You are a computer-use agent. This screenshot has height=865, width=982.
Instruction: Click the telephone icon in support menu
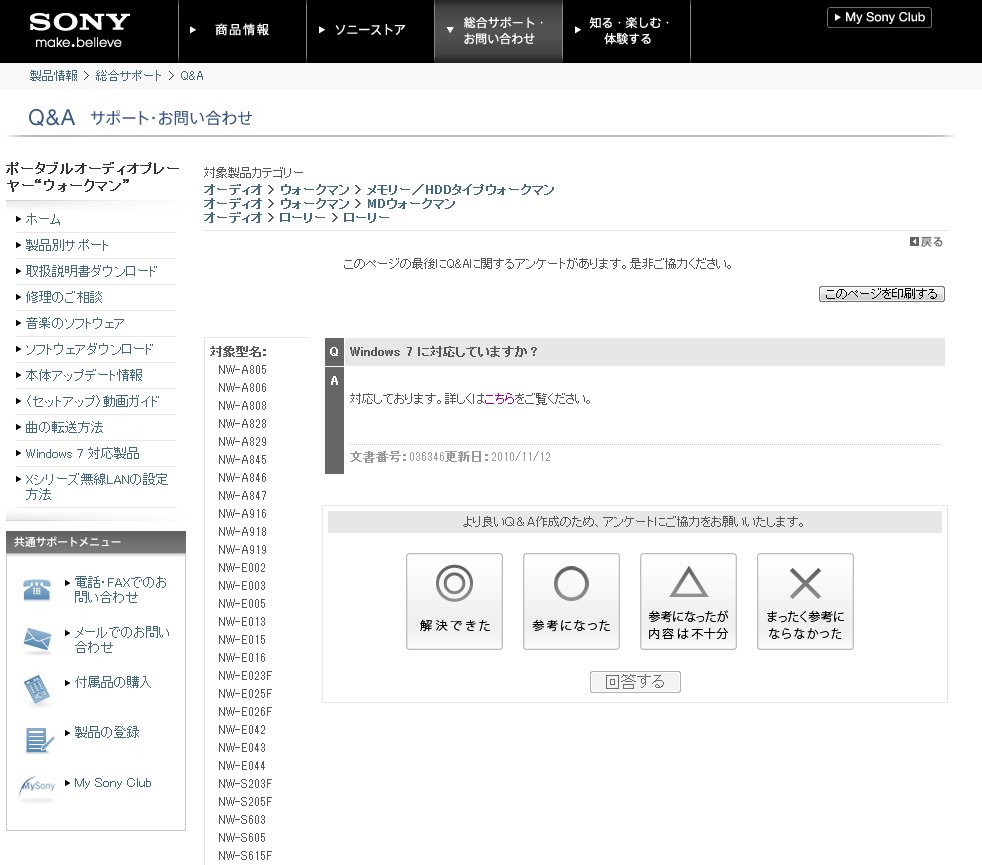coord(37,589)
